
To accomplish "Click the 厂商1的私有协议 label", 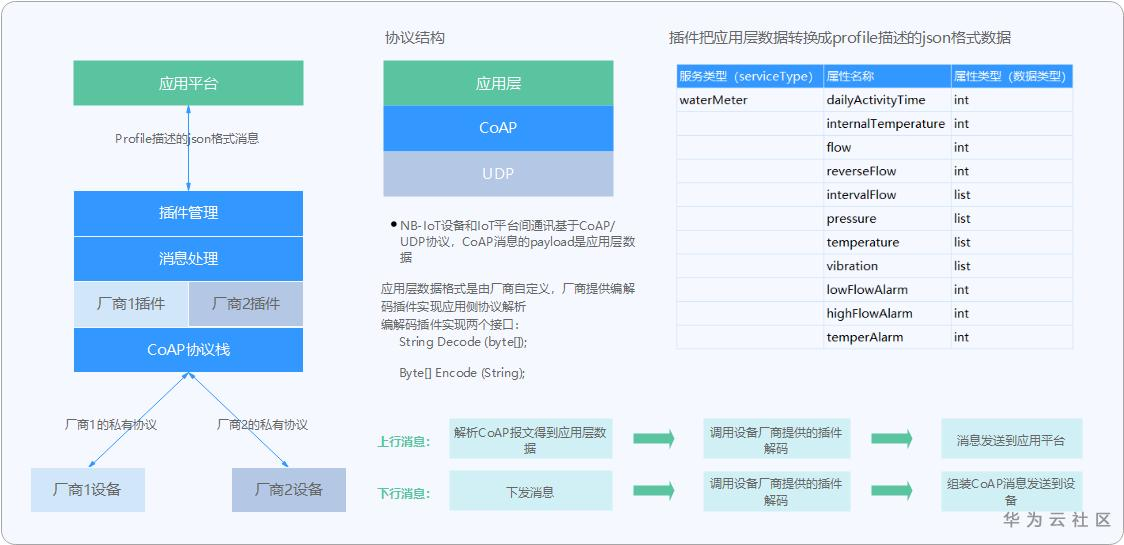I will 111,425.
